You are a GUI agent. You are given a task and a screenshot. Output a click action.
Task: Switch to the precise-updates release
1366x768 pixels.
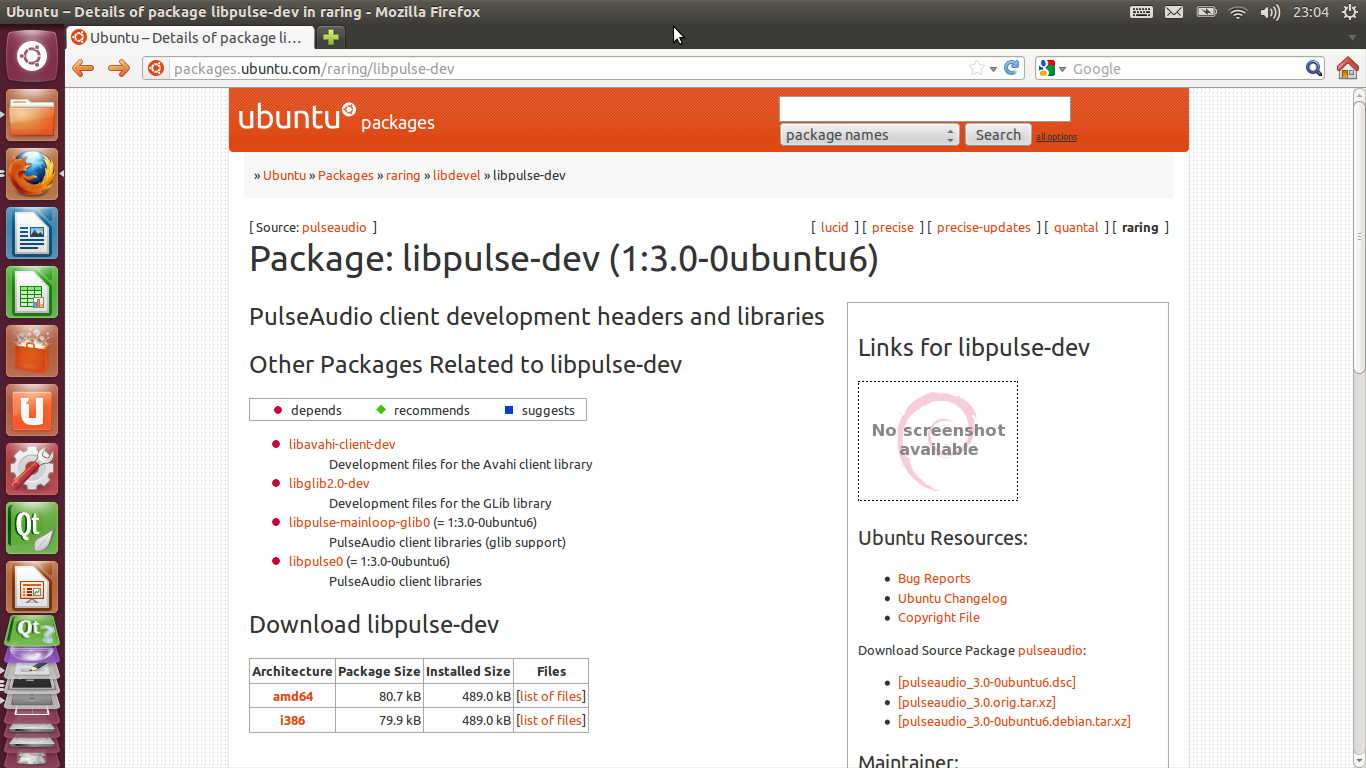[x=984, y=227]
